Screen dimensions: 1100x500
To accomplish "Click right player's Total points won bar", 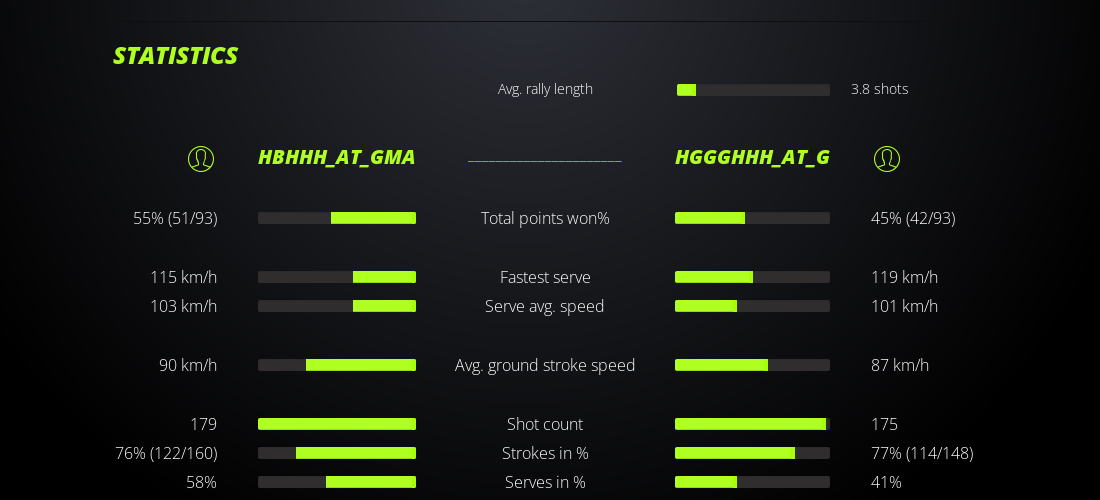I will pyautogui.click(x=752, y=218).
